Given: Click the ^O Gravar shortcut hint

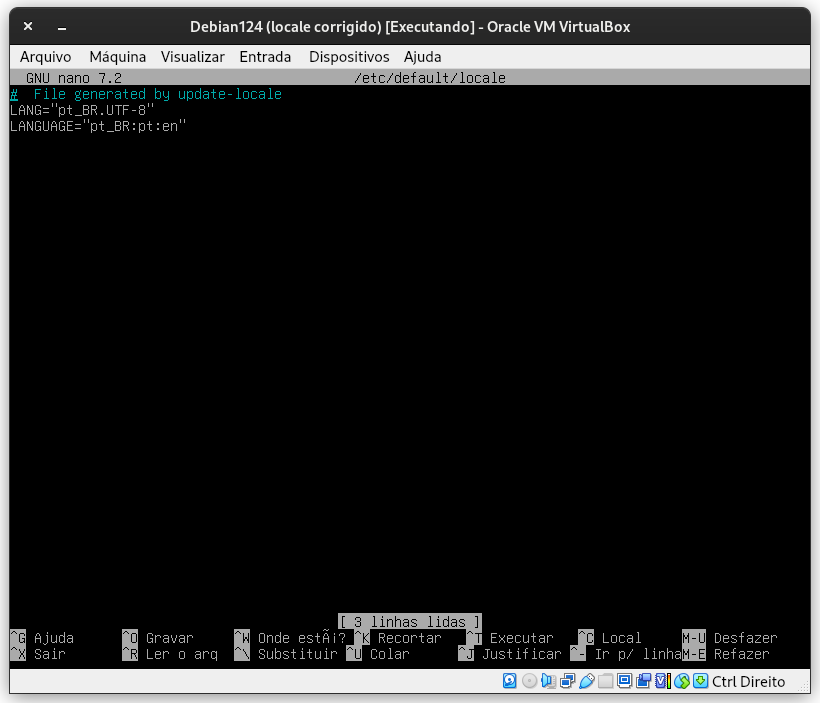Looking at the screenshot, I should pos(158,638).
